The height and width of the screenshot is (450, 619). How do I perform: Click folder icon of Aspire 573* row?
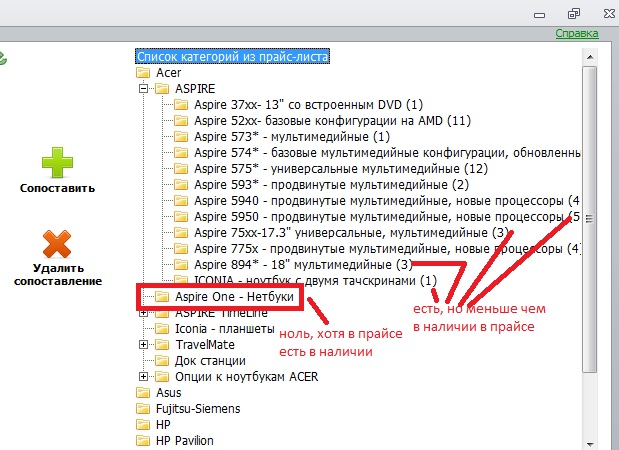(181, 137)
